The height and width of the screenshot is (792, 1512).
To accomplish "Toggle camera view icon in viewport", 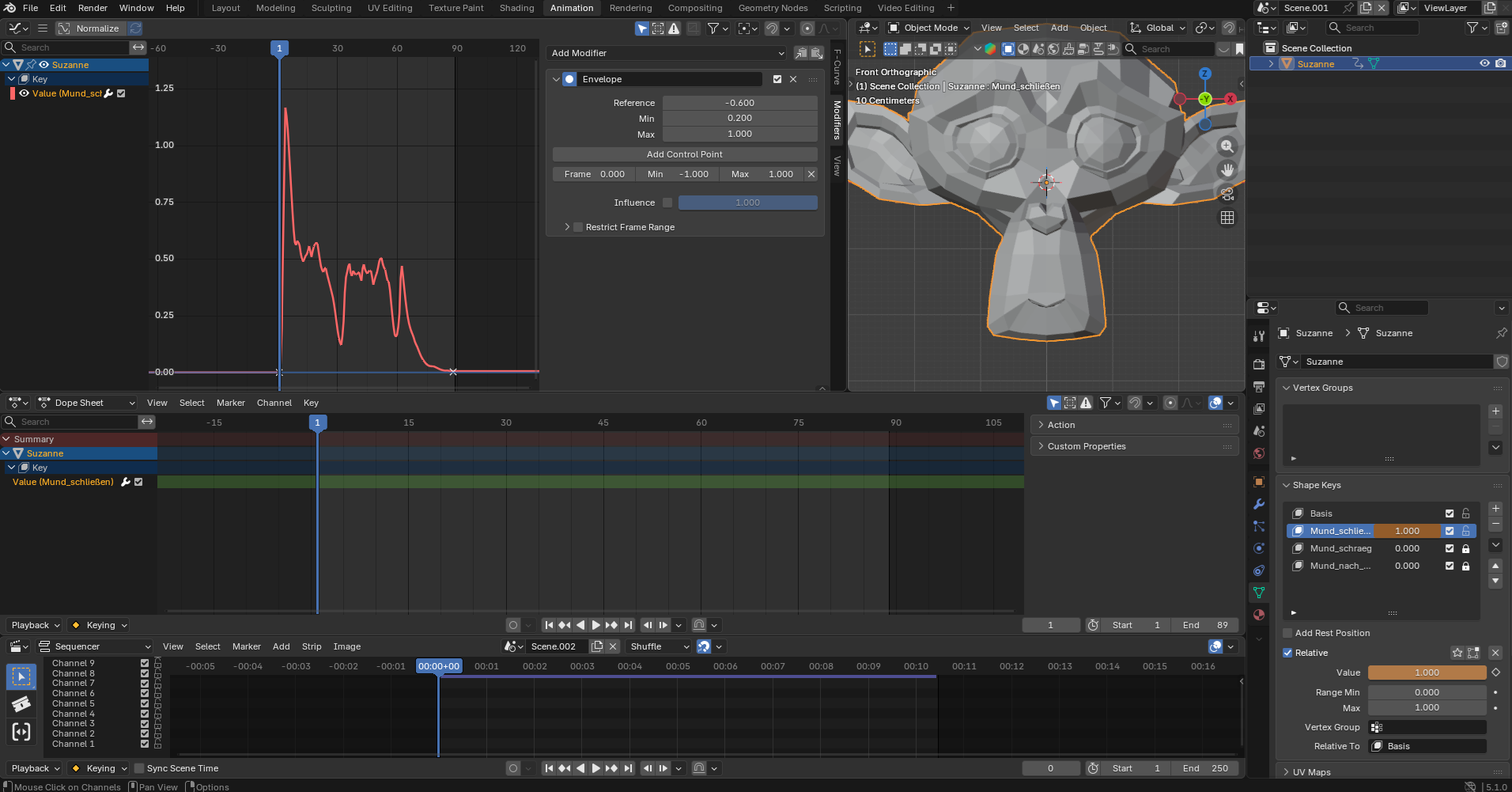I will point(1227,194).
